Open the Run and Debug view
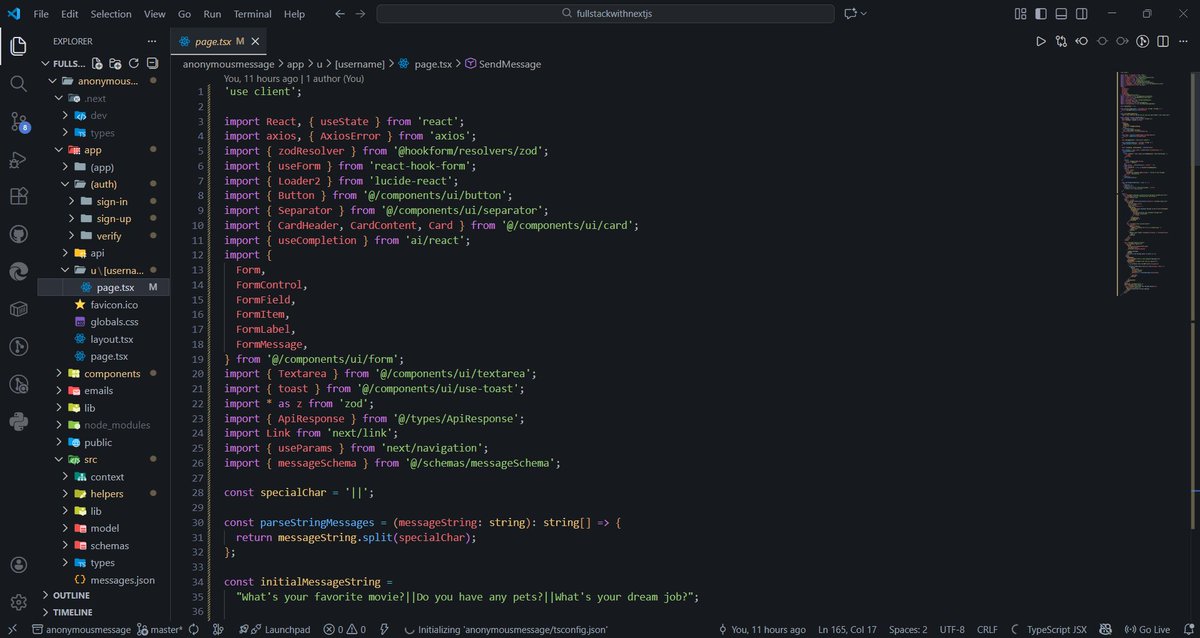 [18, 159]
